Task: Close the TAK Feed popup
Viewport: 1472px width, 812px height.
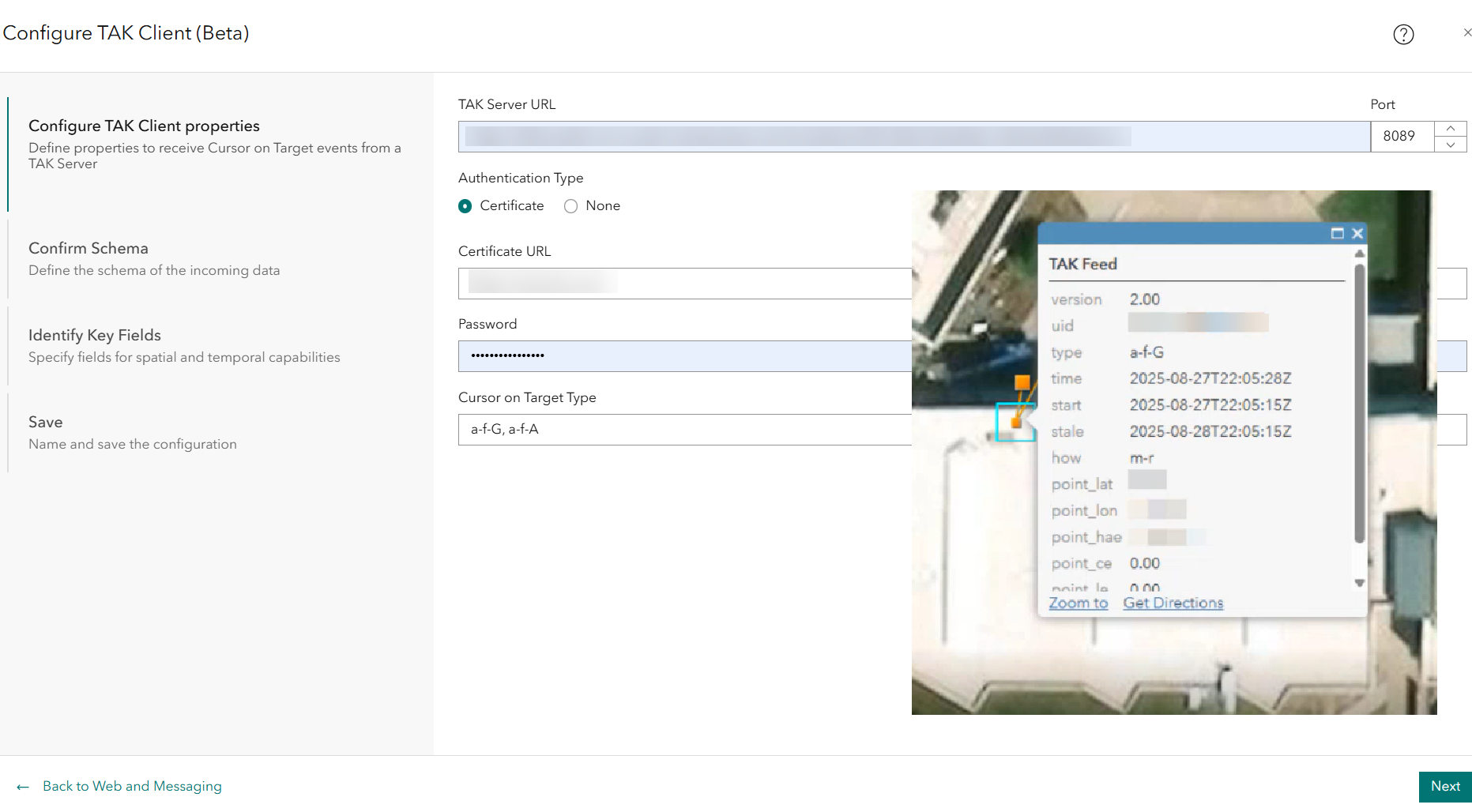Action: tap(1357, 233)
